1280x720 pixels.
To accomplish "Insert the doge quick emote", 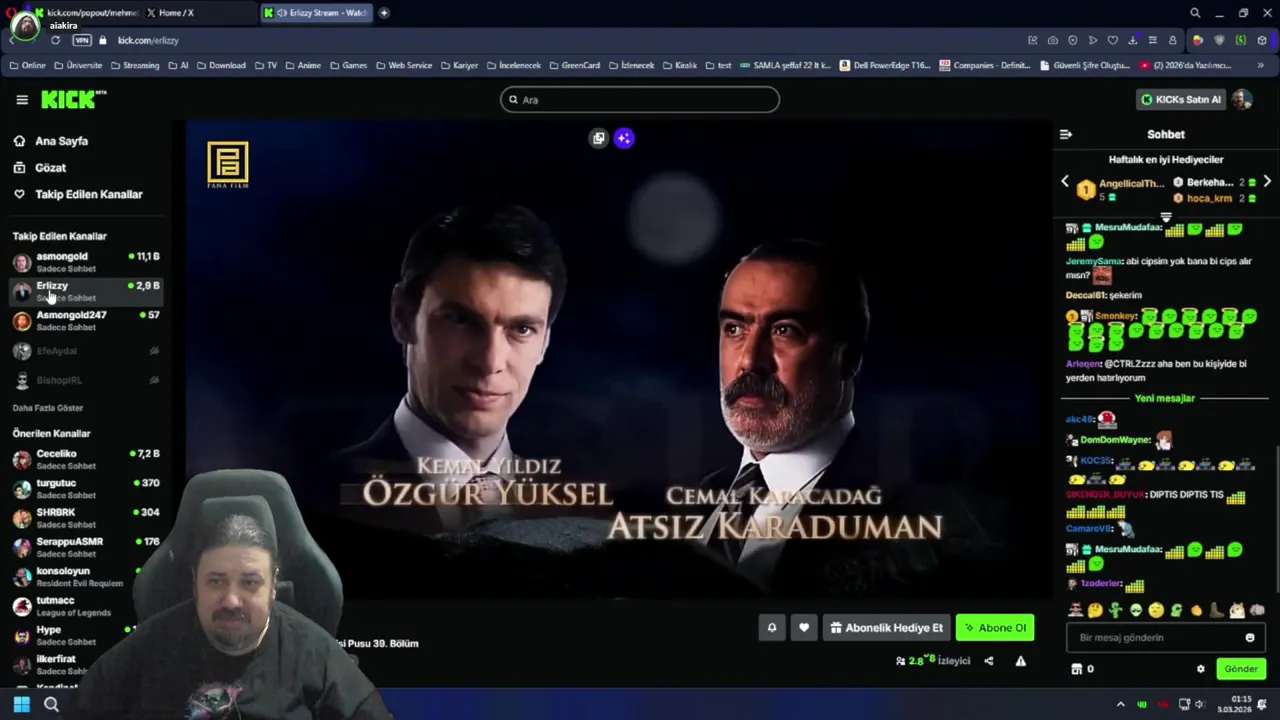I will pos(1238,610).
